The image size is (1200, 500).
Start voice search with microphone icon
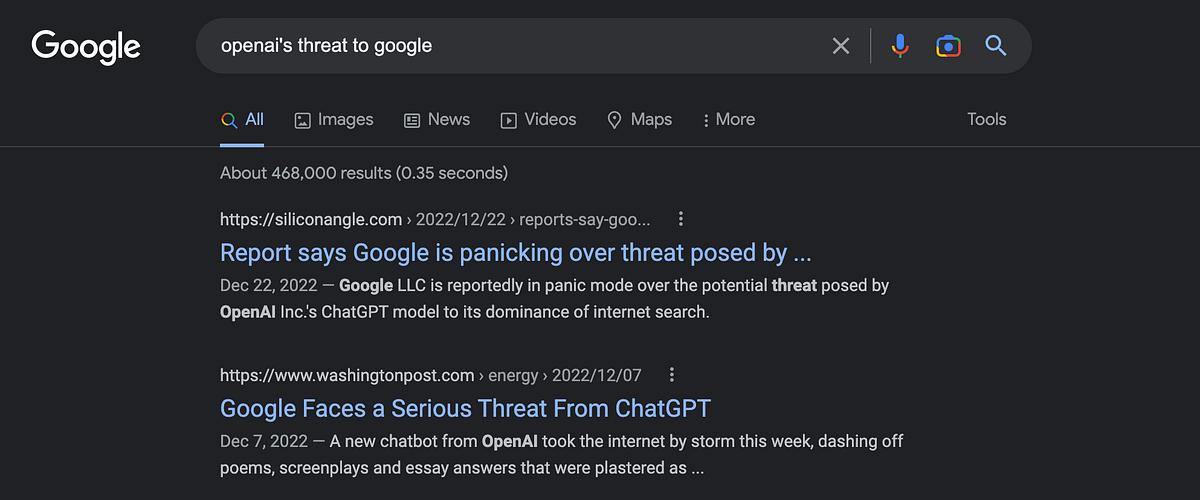900,46
